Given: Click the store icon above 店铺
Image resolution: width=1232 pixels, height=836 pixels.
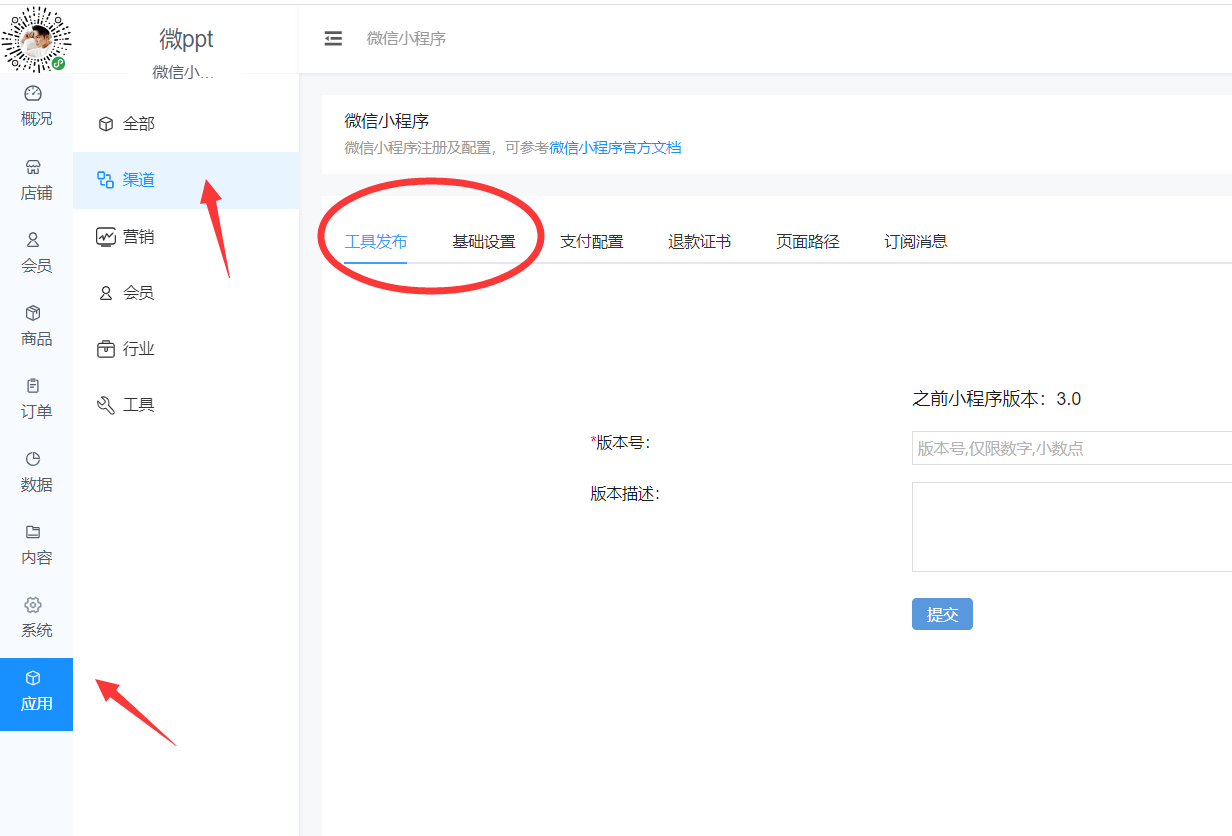Looking at the screenshot, I should coord(33,167).
